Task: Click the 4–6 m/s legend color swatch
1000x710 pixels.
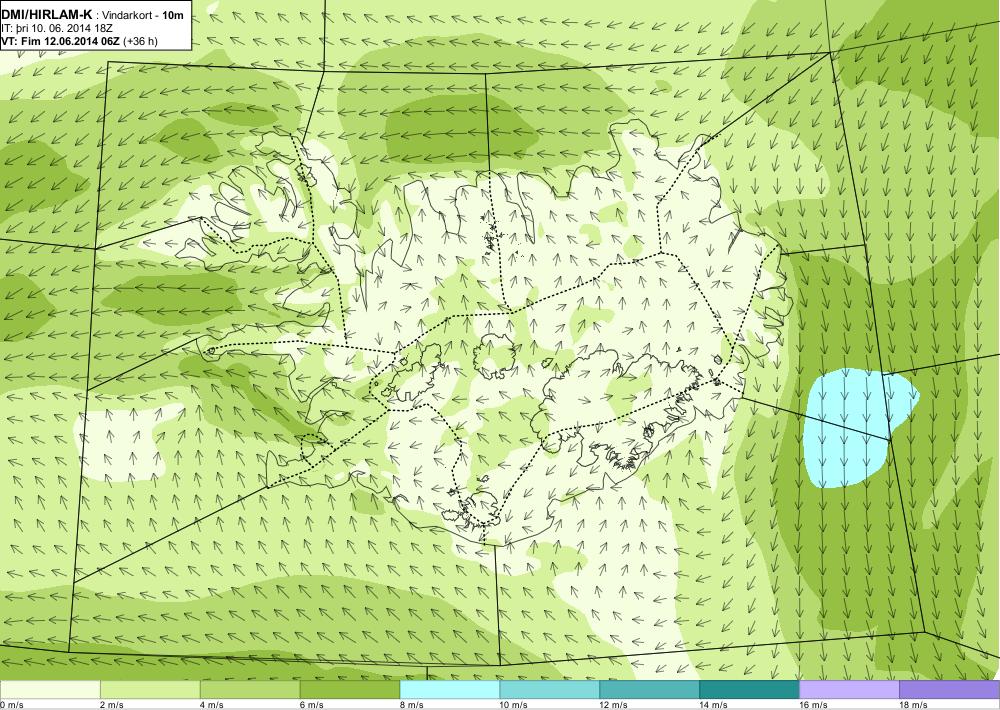Action: coord(250,690)
